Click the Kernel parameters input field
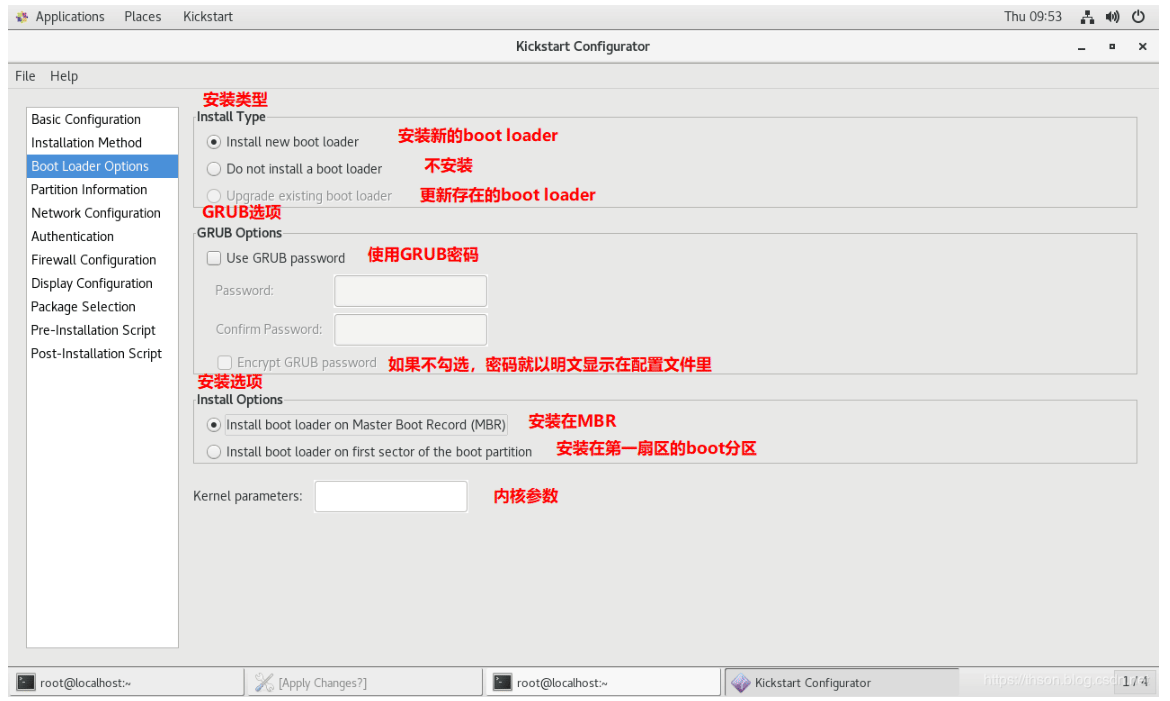 [391, 496]
